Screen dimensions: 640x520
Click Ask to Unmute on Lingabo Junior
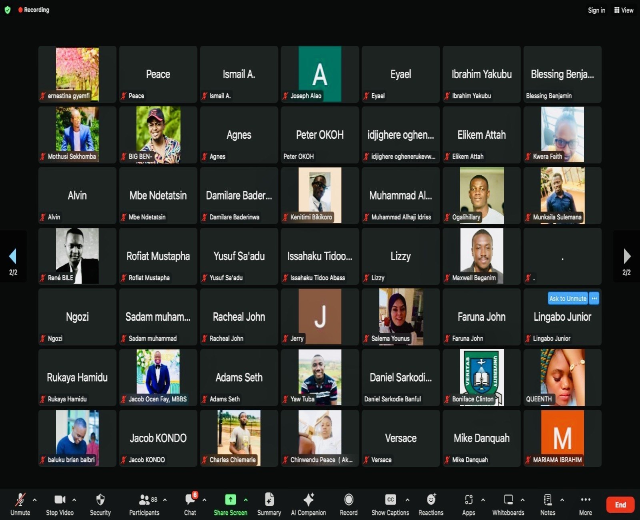pos(567,298)
